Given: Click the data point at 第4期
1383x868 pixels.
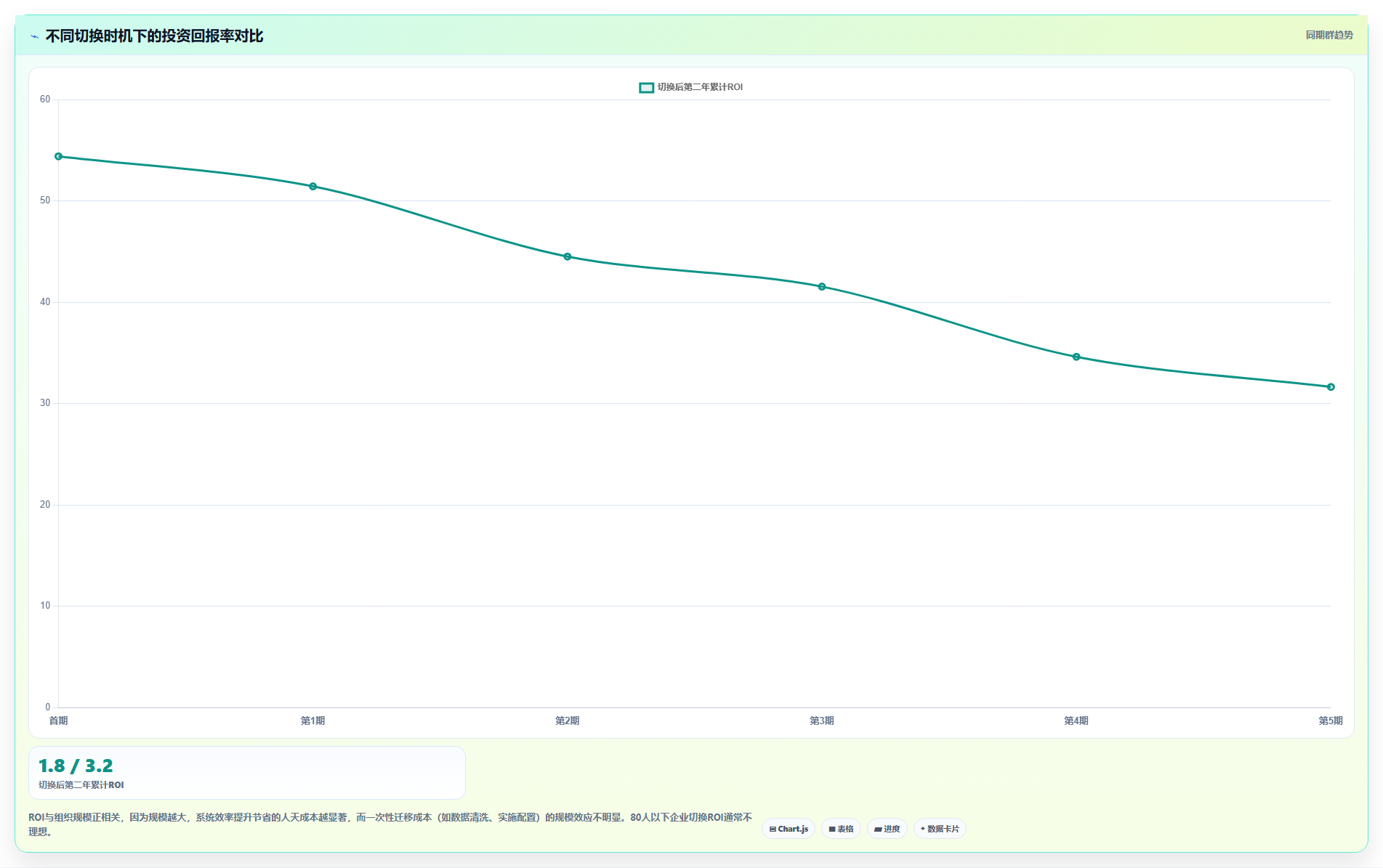Looking at the screenshot, I should click(x=1076, y=357).
